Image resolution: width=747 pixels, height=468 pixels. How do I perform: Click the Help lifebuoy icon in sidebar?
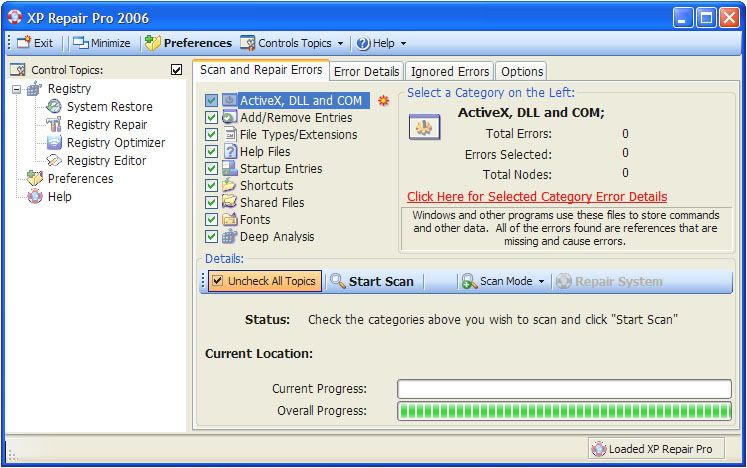point(35,197)
